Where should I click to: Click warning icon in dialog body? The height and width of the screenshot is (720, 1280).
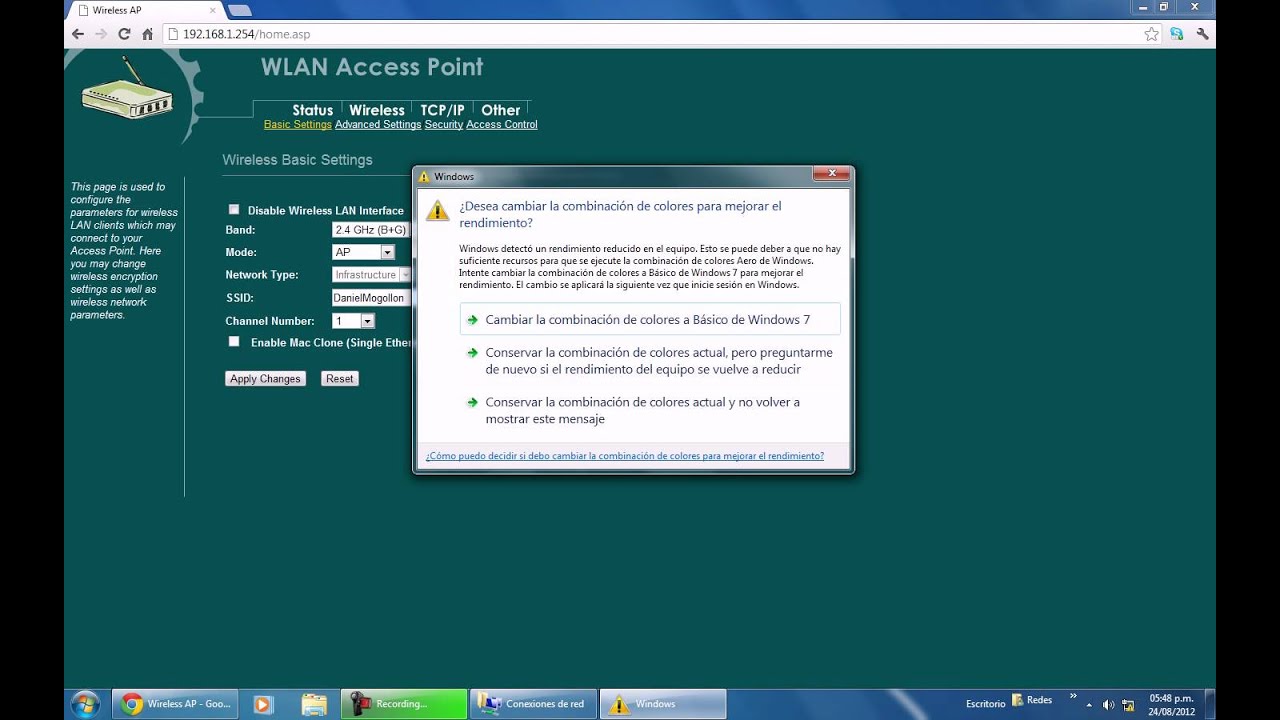(x=437, y=210)
